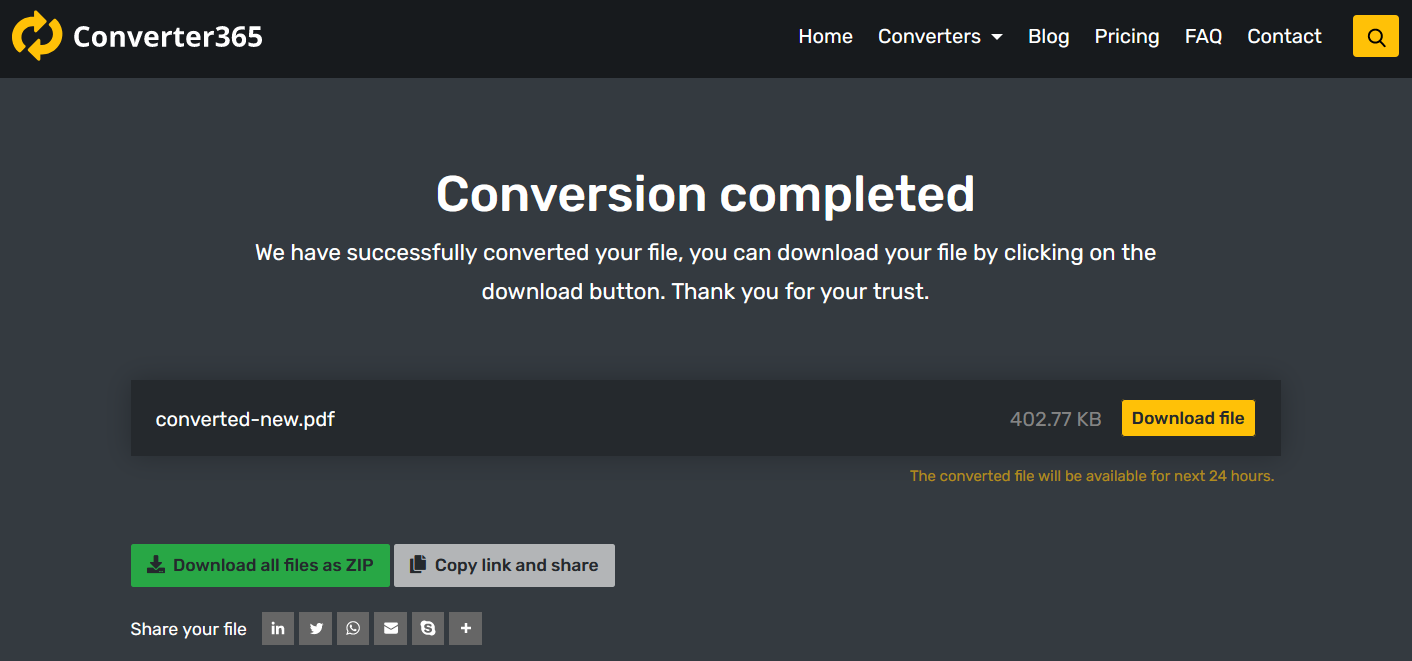The height and width of the screenshot is (661, 1412).
Task: Show more share options with plus icon
Action: [x=465, y=629]
